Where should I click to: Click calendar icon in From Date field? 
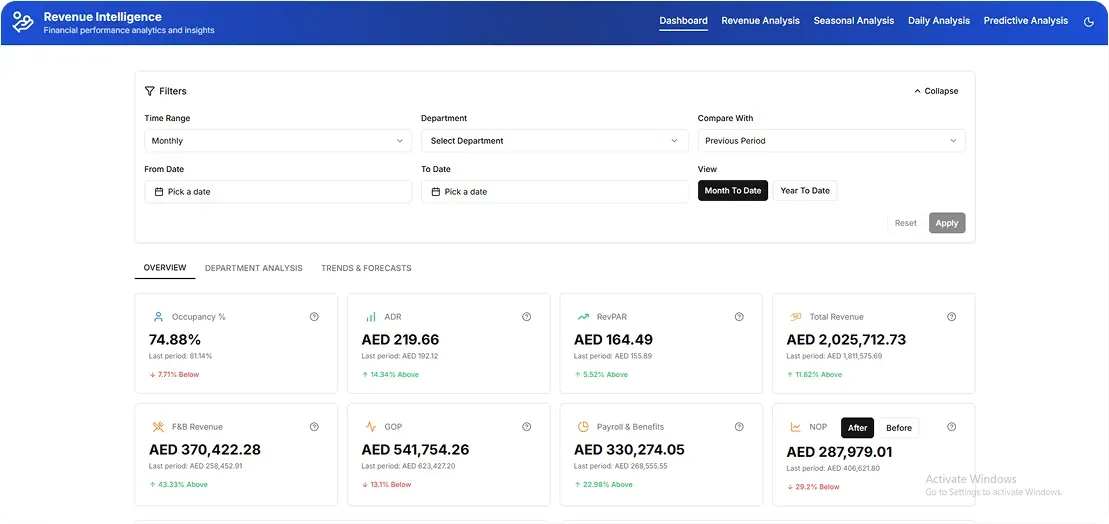point(159,192)
